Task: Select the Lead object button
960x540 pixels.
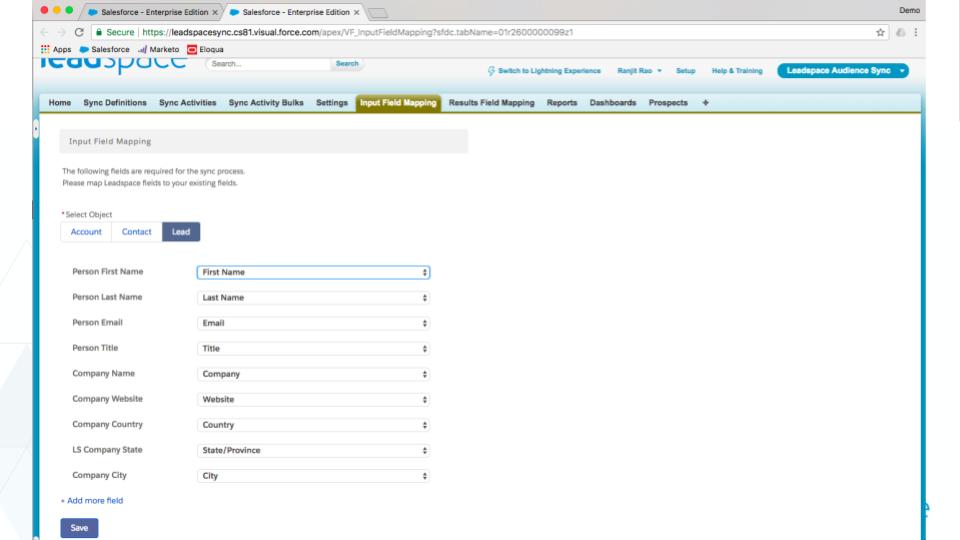Action: pos(181,232)
